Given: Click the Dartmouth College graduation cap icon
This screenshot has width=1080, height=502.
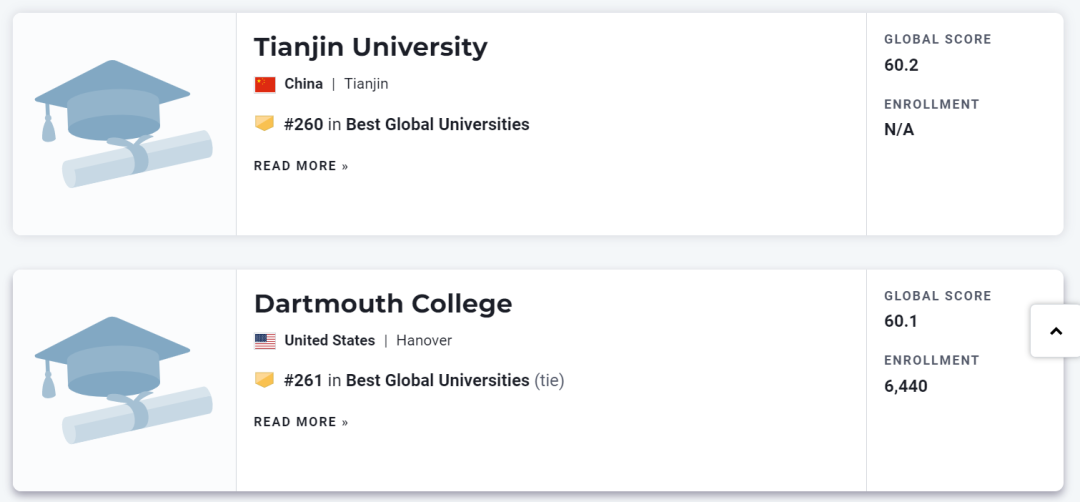Looking at the screenshot, I should pyautogui.click(x=123, y=380).
